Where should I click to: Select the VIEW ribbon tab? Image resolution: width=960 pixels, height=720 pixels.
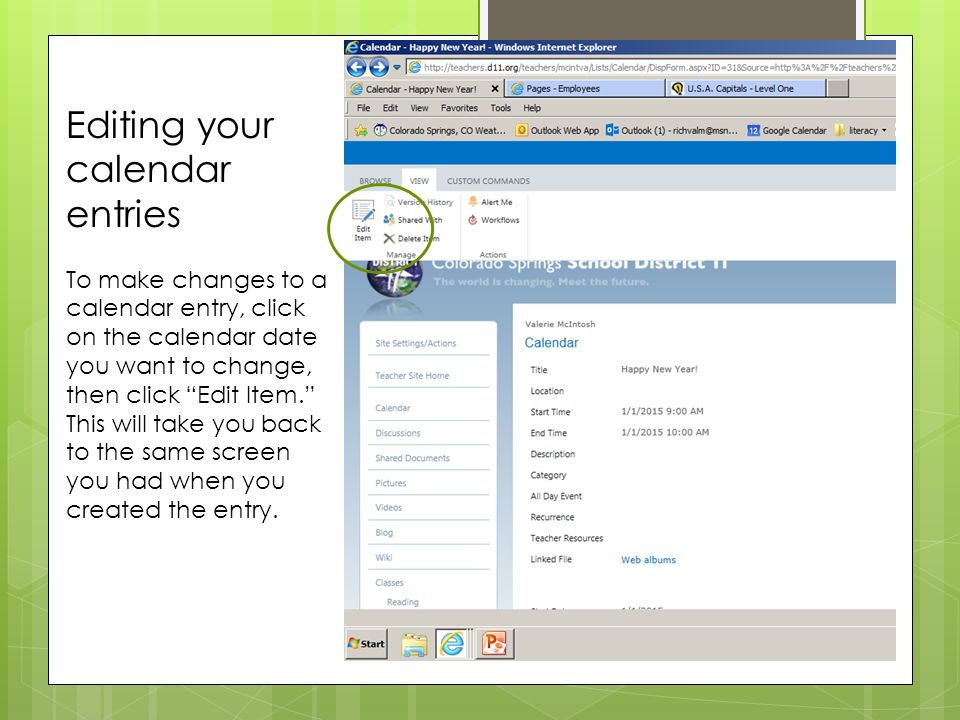point(419,181)
